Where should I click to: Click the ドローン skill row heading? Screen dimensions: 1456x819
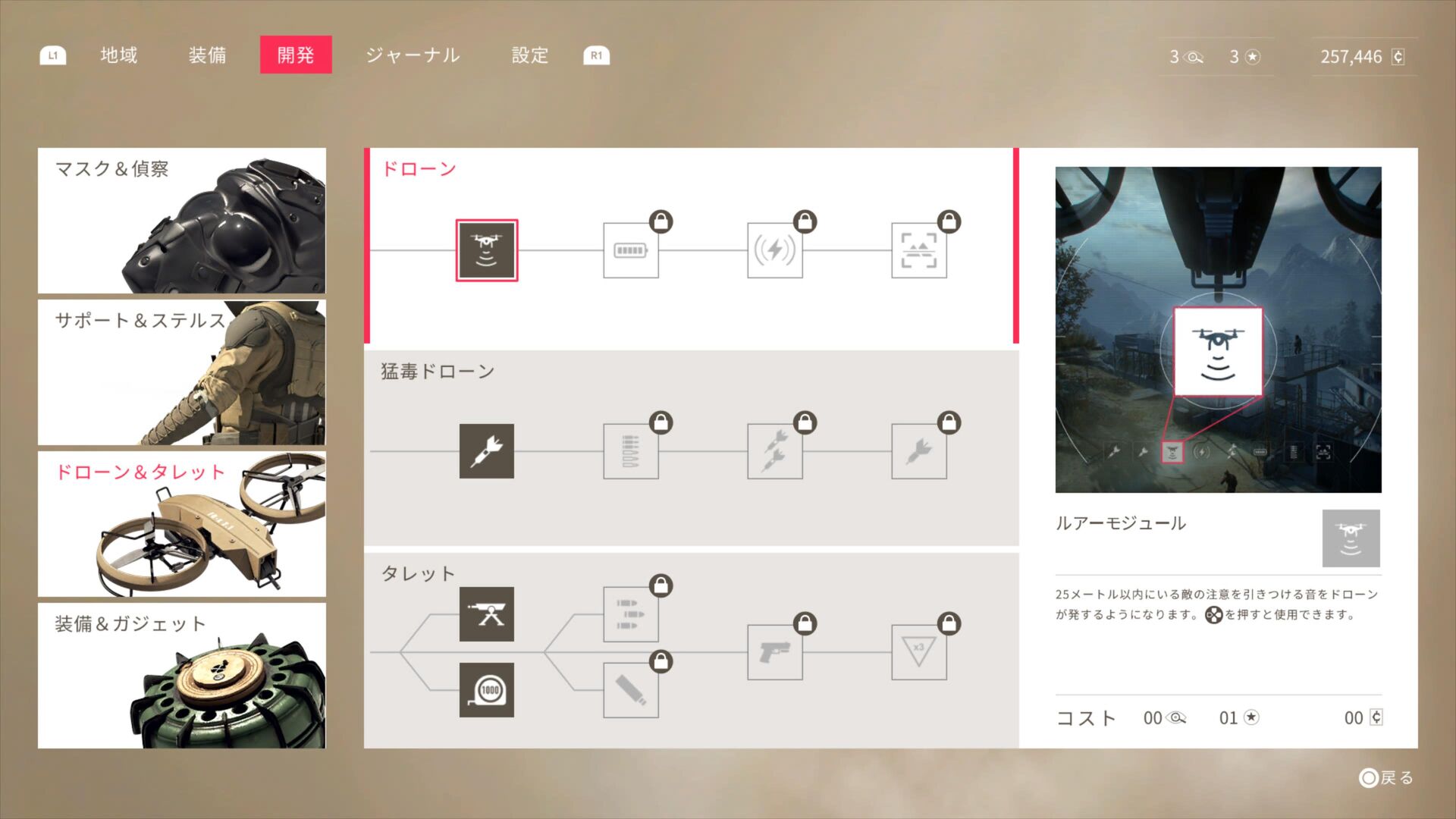(419, 169)
